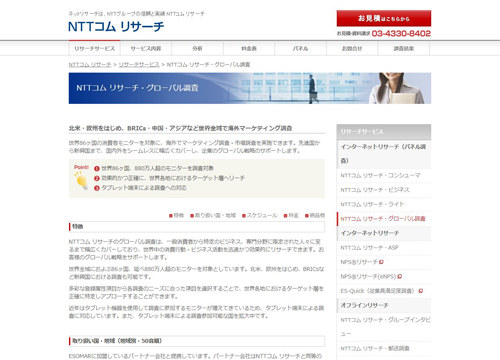The width and height of the screenshot is (500, 360).
Task: Click external link icon beside ES-Quick
Action: point(421,291)
